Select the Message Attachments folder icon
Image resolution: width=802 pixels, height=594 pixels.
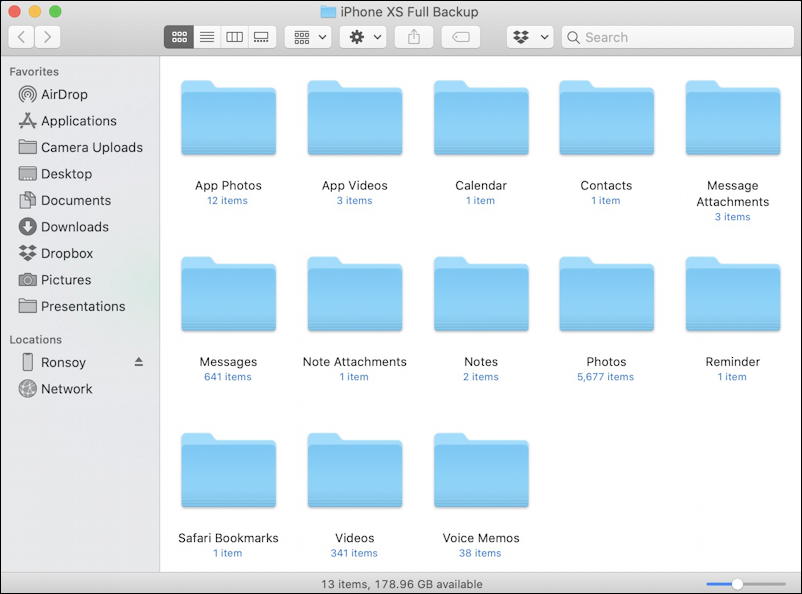point(733,118)
